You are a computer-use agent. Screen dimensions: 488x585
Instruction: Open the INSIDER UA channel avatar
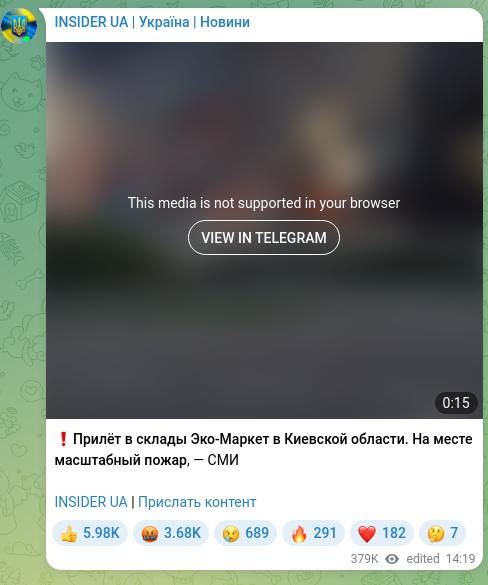click(x=19, y=25)
